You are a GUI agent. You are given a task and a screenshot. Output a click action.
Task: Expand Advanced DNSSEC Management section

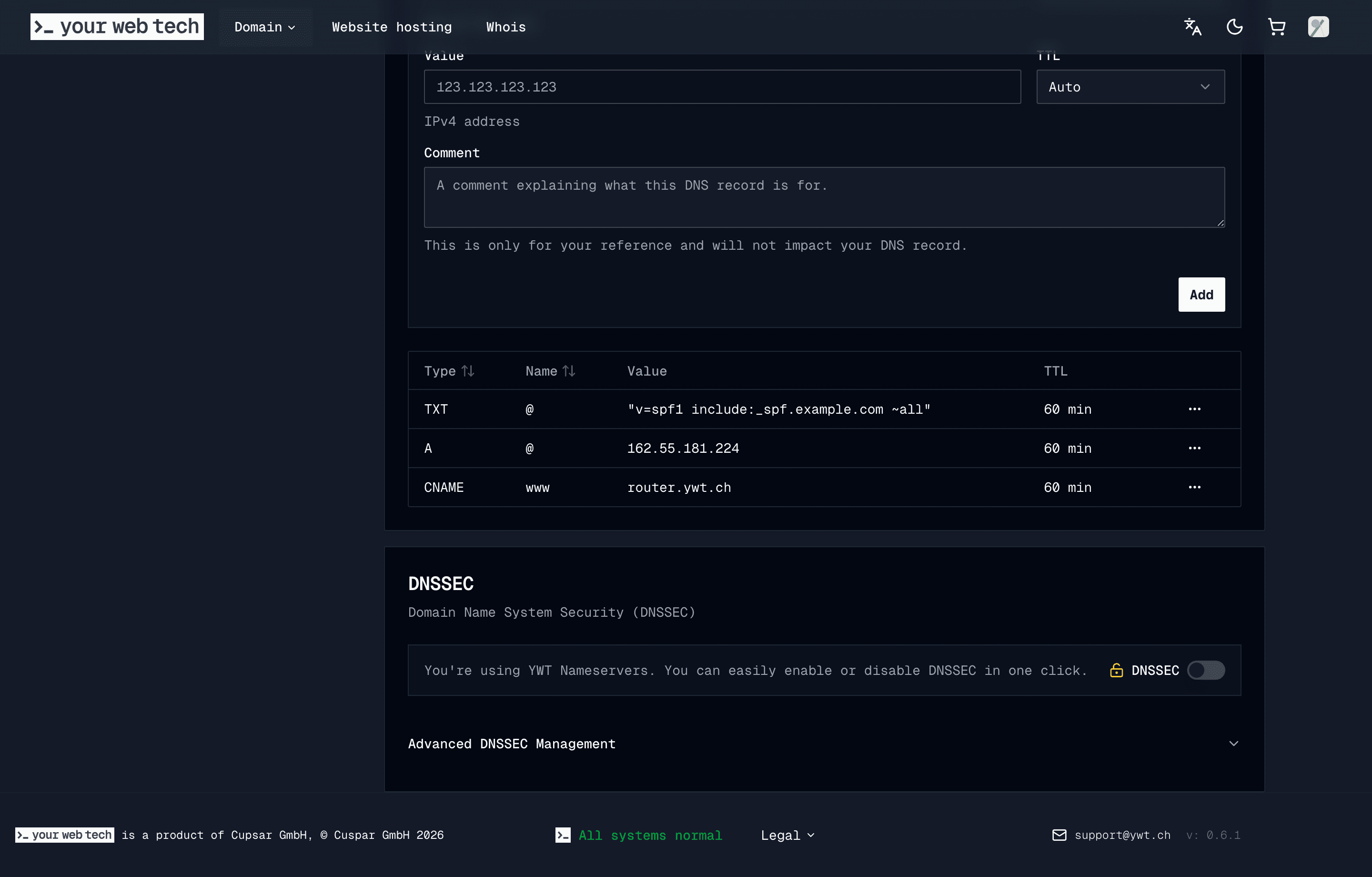[x=824, y=744]
